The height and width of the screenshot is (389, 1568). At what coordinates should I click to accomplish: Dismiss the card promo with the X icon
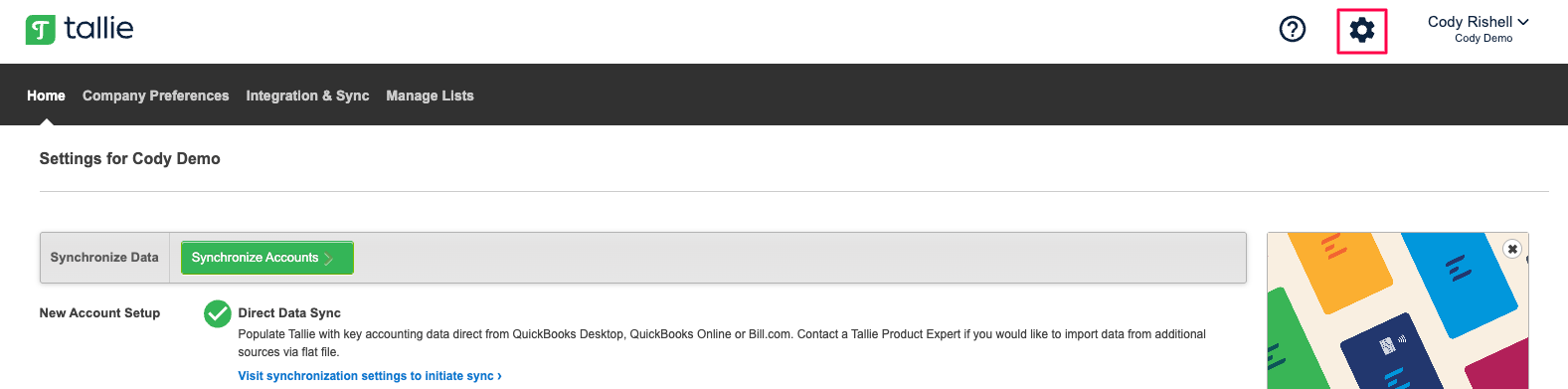coord(1512,249)
